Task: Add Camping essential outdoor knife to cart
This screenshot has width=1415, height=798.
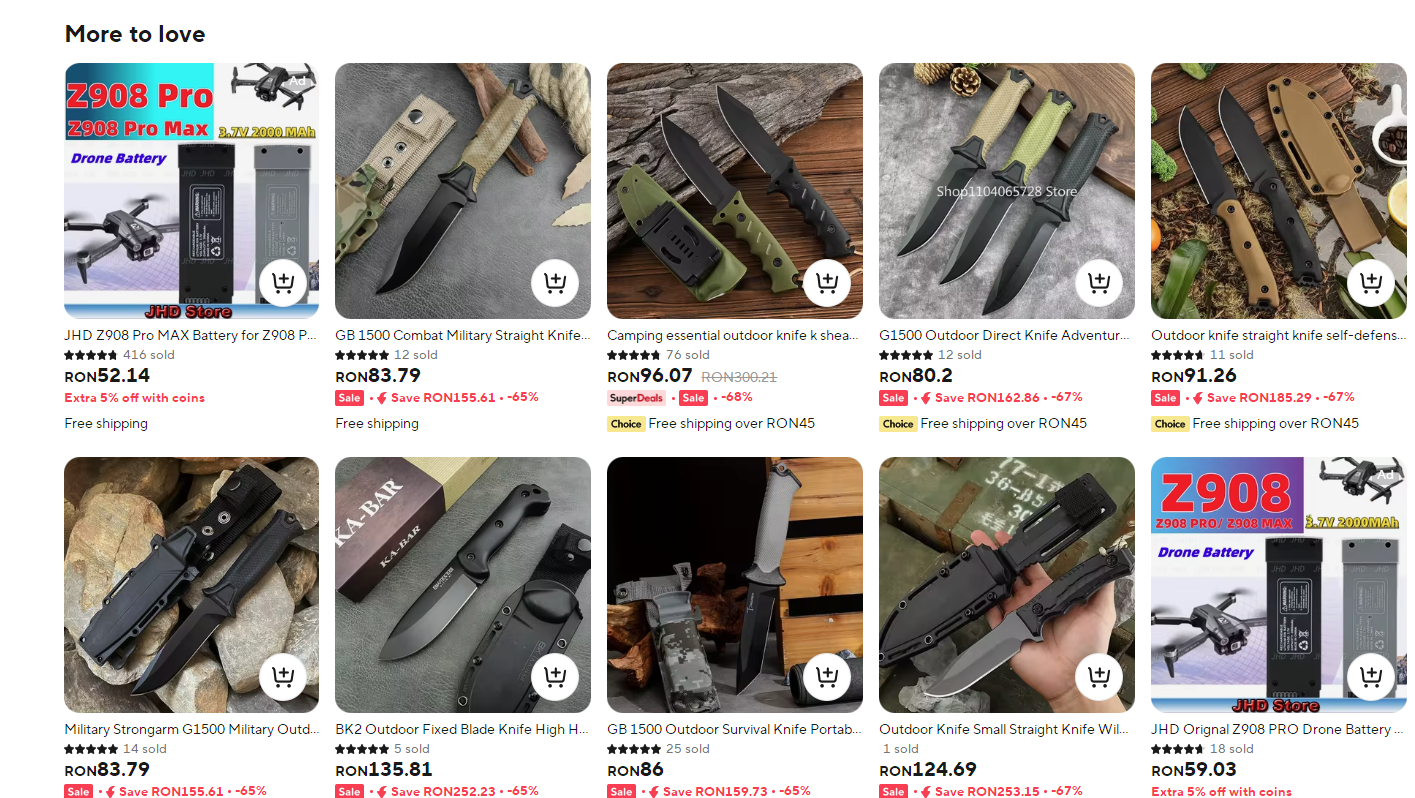Action: coord(827,283)
